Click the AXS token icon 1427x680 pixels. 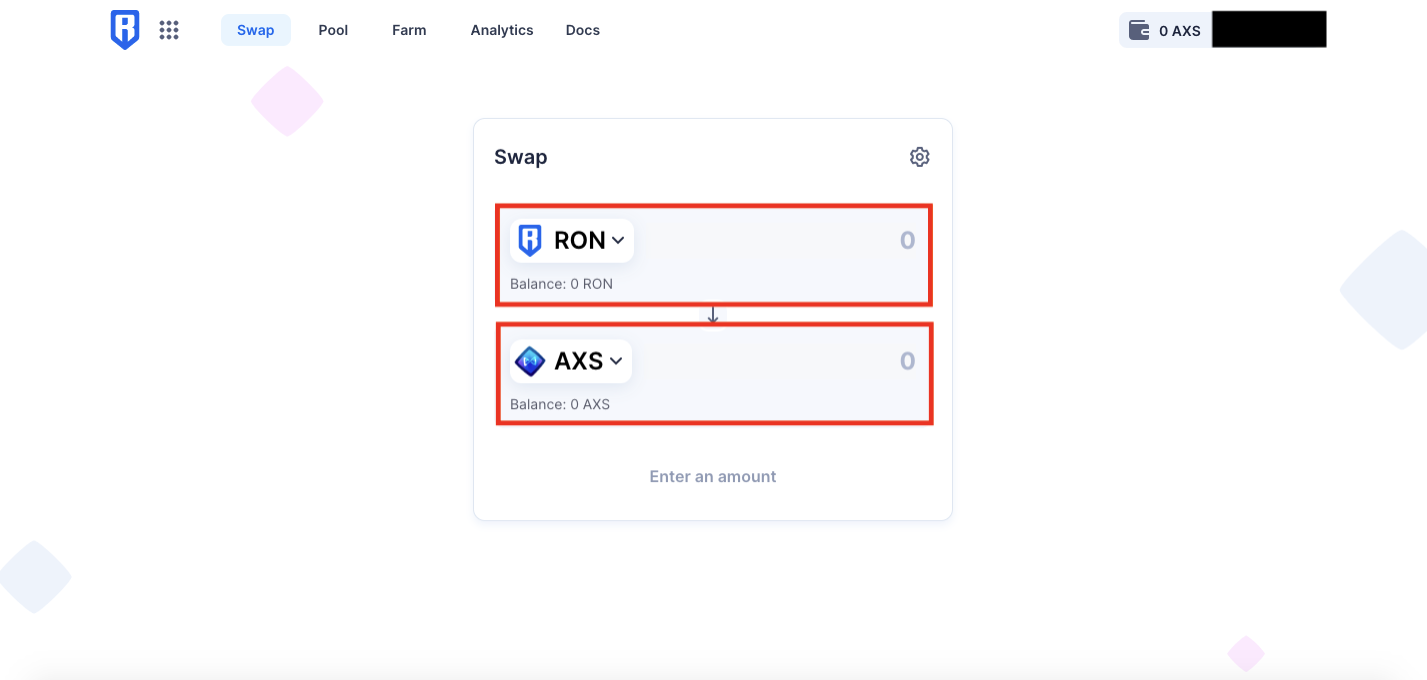coord(529,361)
